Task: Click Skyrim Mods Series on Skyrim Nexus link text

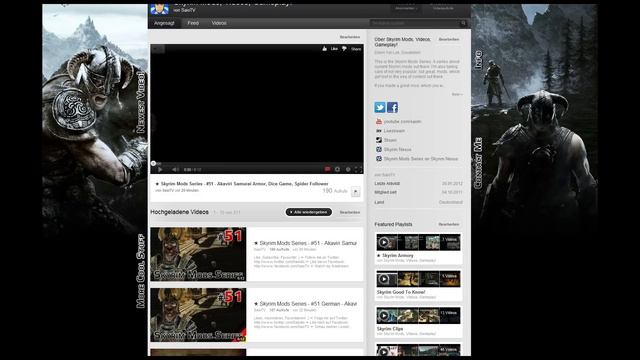Action: pos(421,159)
